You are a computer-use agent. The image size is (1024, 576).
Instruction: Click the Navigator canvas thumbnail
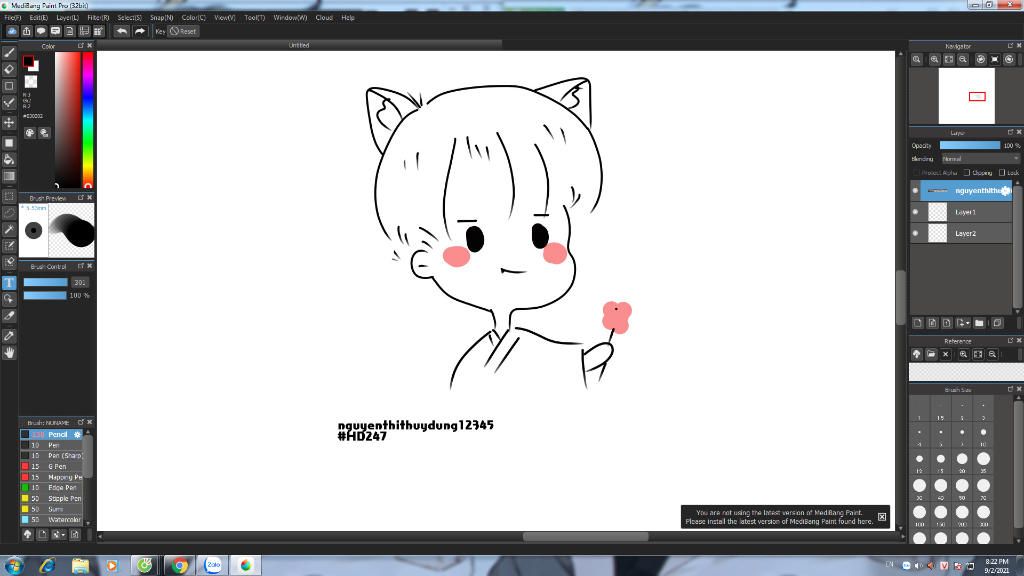pos(967,96)
